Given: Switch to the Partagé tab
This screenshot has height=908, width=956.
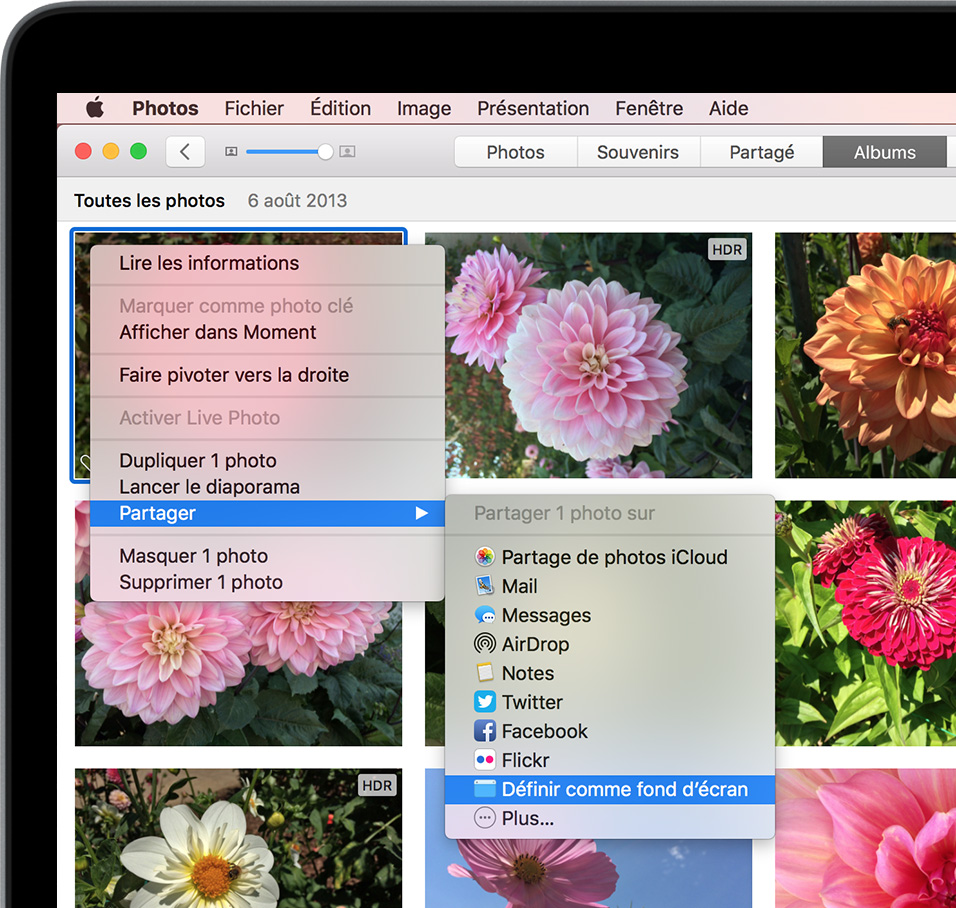Looking at the screenshot, I should point(761,152).
